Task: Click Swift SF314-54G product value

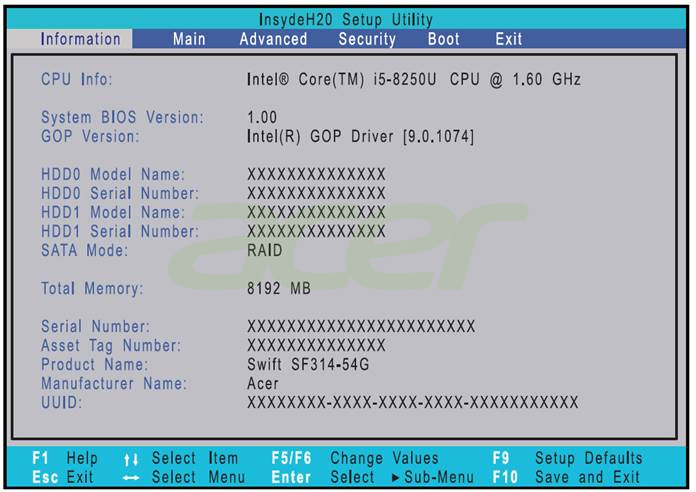Action: pos(308,365)
